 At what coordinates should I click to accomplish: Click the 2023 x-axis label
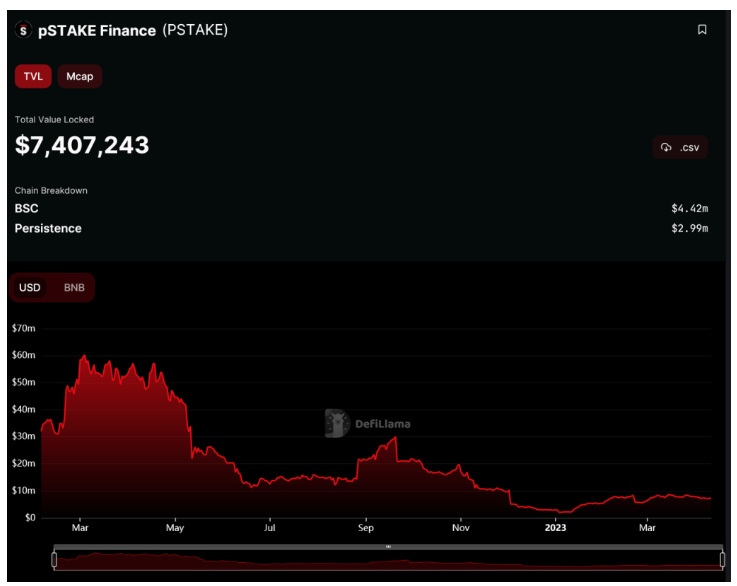click(x=556, y=528)
